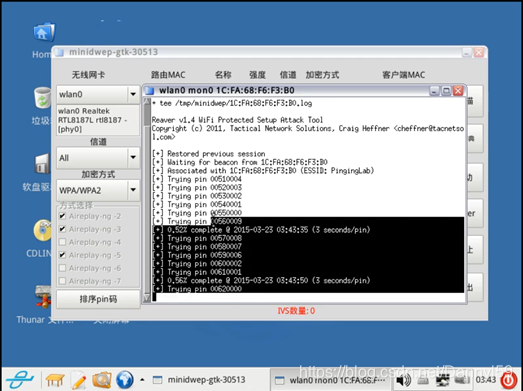Viewport: 523px width, 391px height.
Task: Open the Home folder desktop icon
Action: [44, 32]
